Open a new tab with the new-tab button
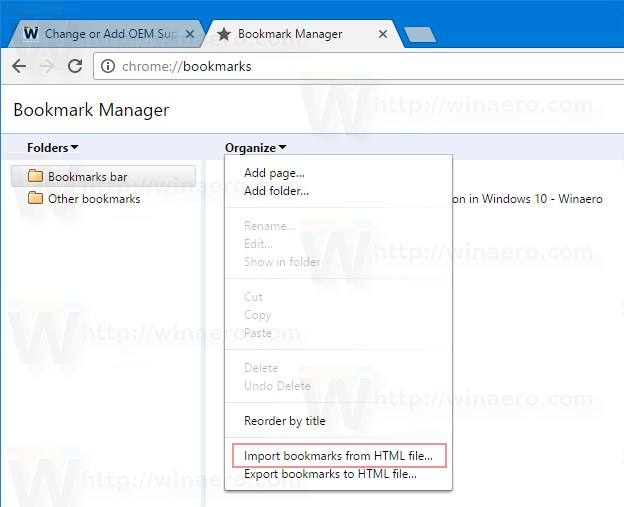 pyautogui.click(x=420, y=35)
